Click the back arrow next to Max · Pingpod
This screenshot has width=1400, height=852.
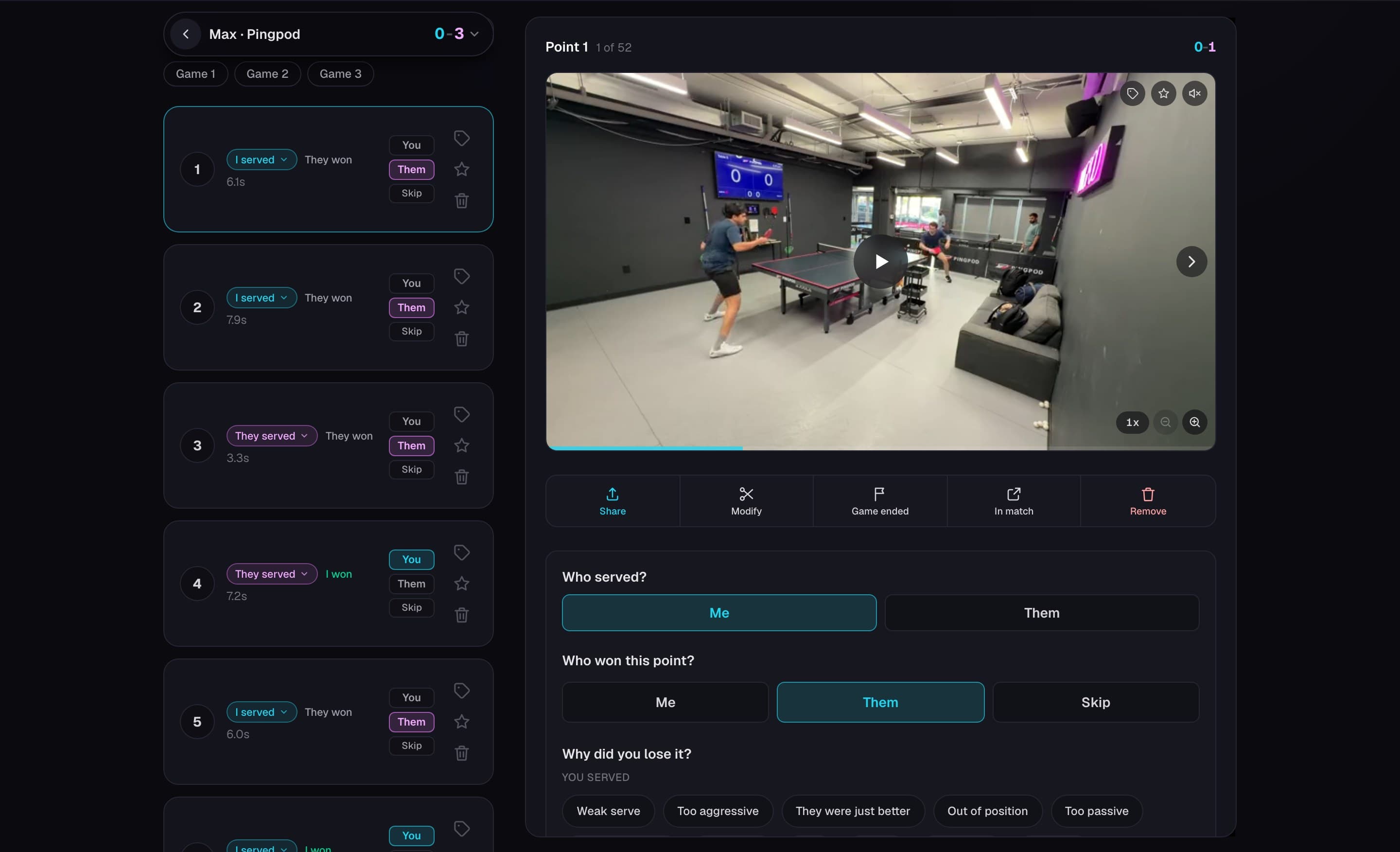tap(185, 34)
